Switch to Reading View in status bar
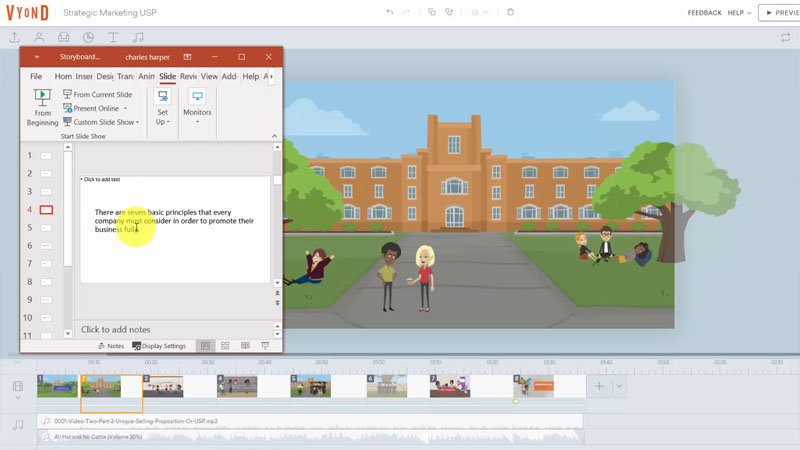The height and width of the screenshot is (450, 800). pos(245,346)
